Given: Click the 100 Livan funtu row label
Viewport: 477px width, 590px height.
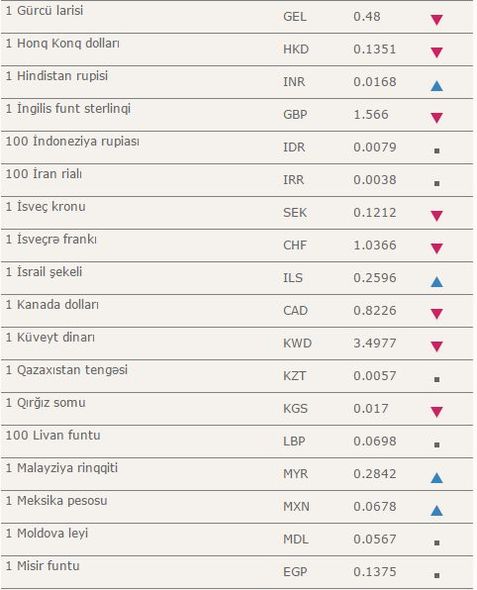Looking at the screenshot, I should click(x=53, y=435).
